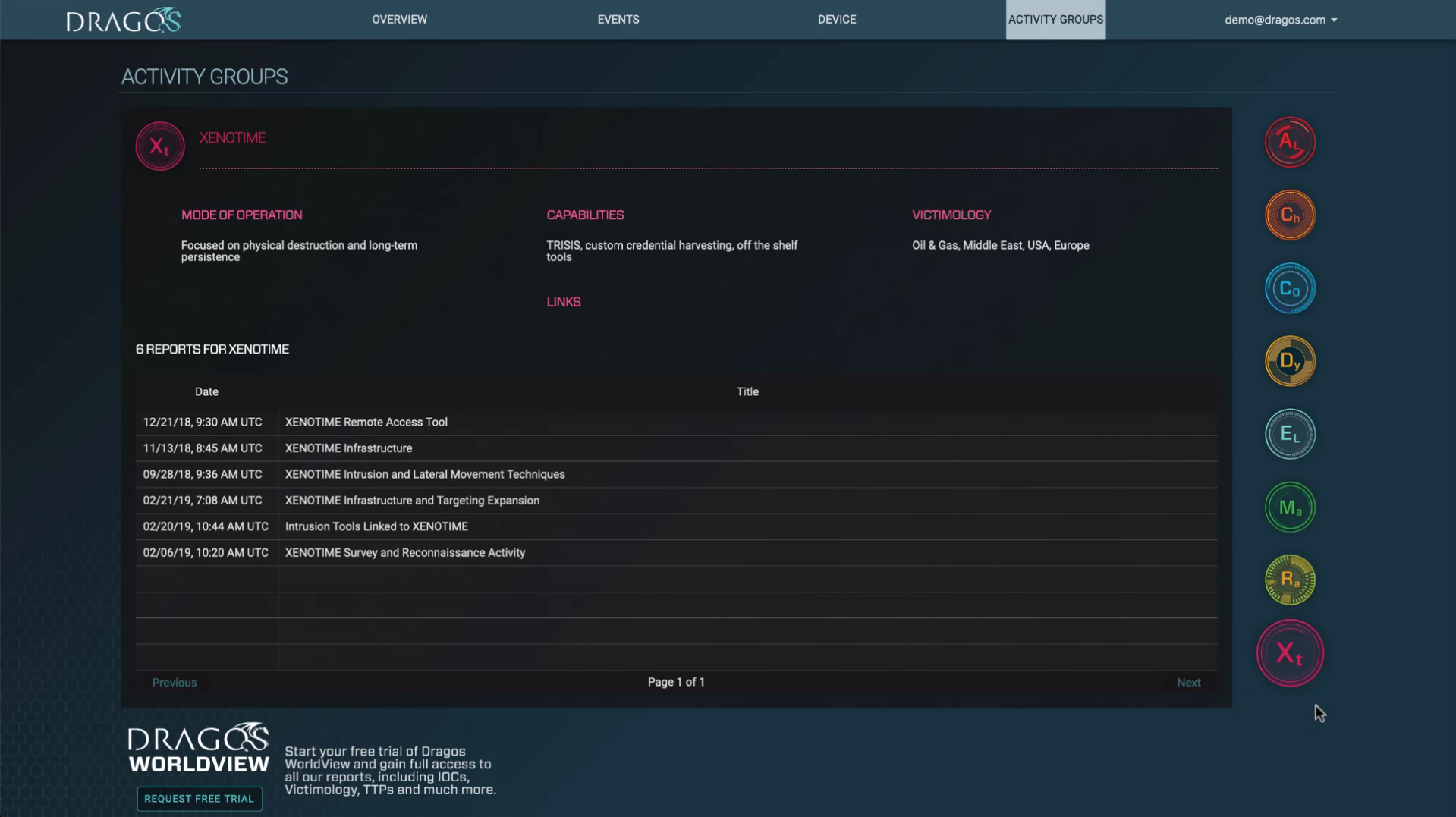Select the Ma activity group icon
Viewport: 1456px width, 817px height.
[1290, 507]
